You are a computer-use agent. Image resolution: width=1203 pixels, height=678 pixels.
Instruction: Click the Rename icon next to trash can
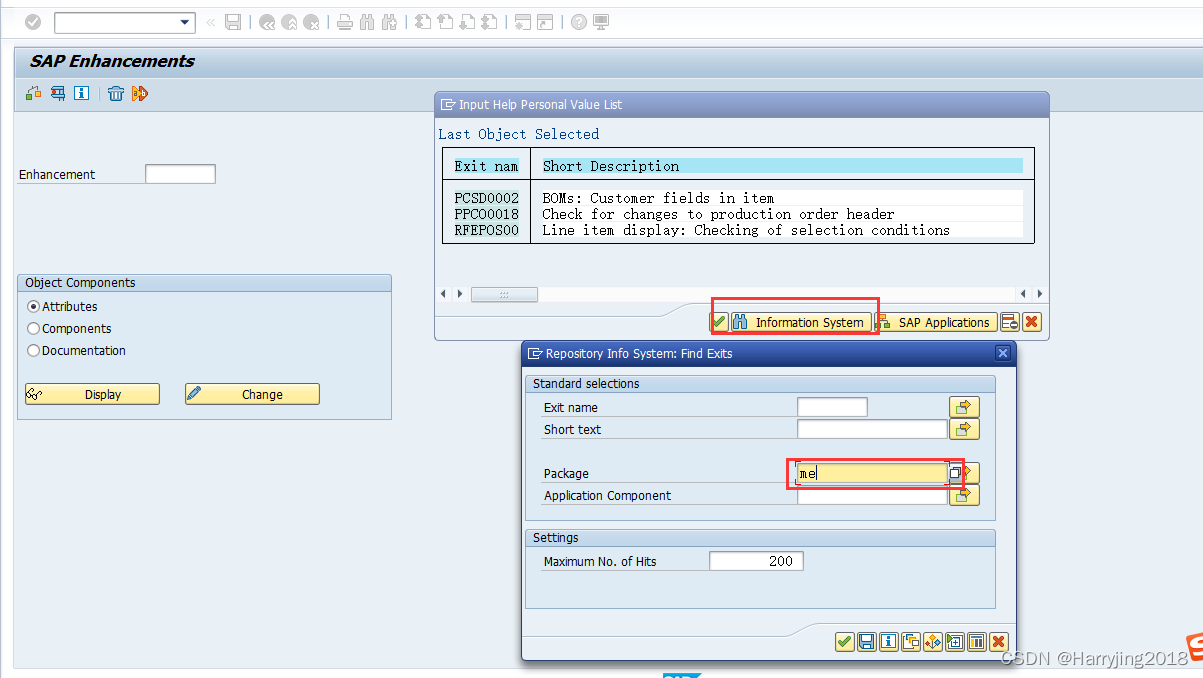click(140, 93)
